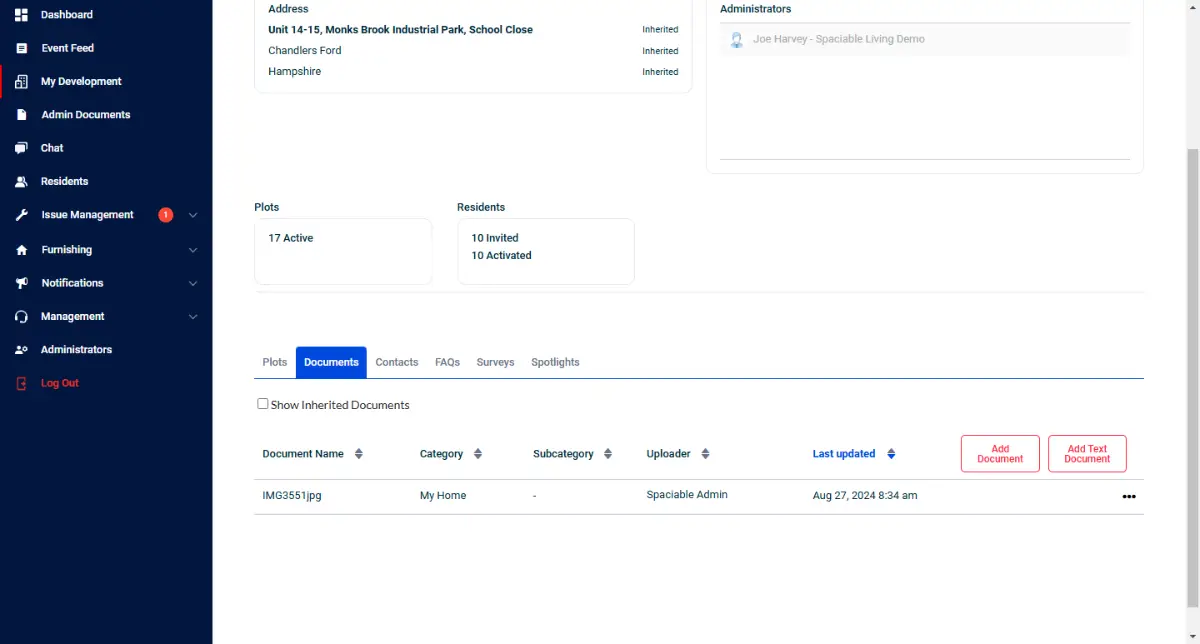Sort by Last updated column arrows
This screenshot has width=1200, height=644.
(891, 454)
